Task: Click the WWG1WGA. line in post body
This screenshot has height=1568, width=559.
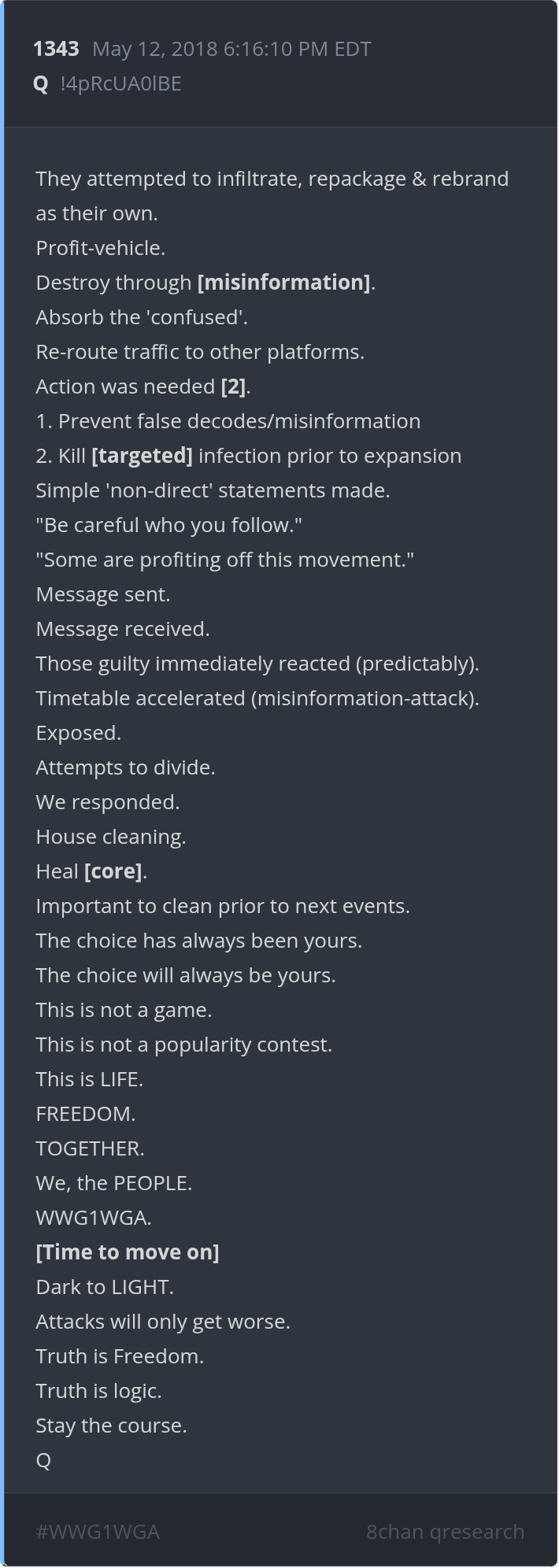Action: 94,1218
